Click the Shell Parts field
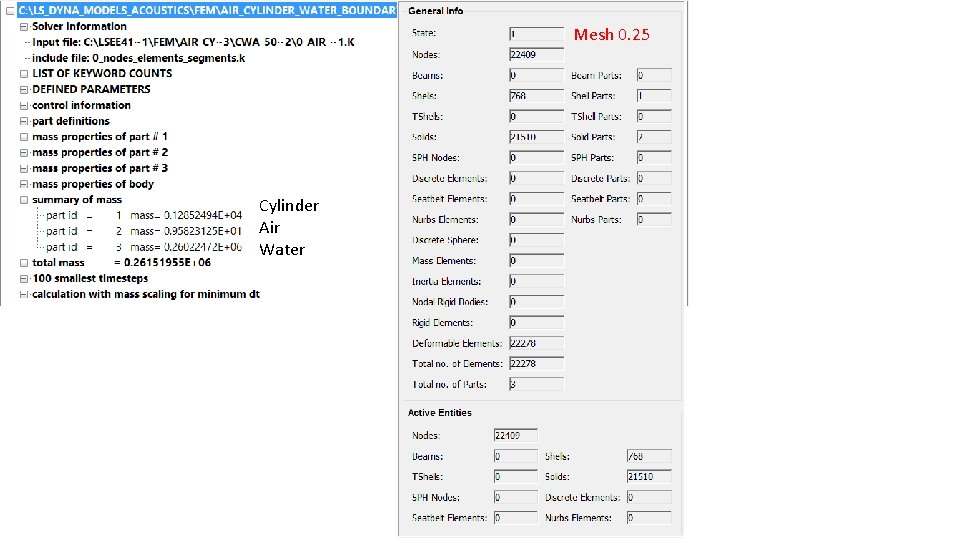960x540 pixels. (x=654, y=96)
